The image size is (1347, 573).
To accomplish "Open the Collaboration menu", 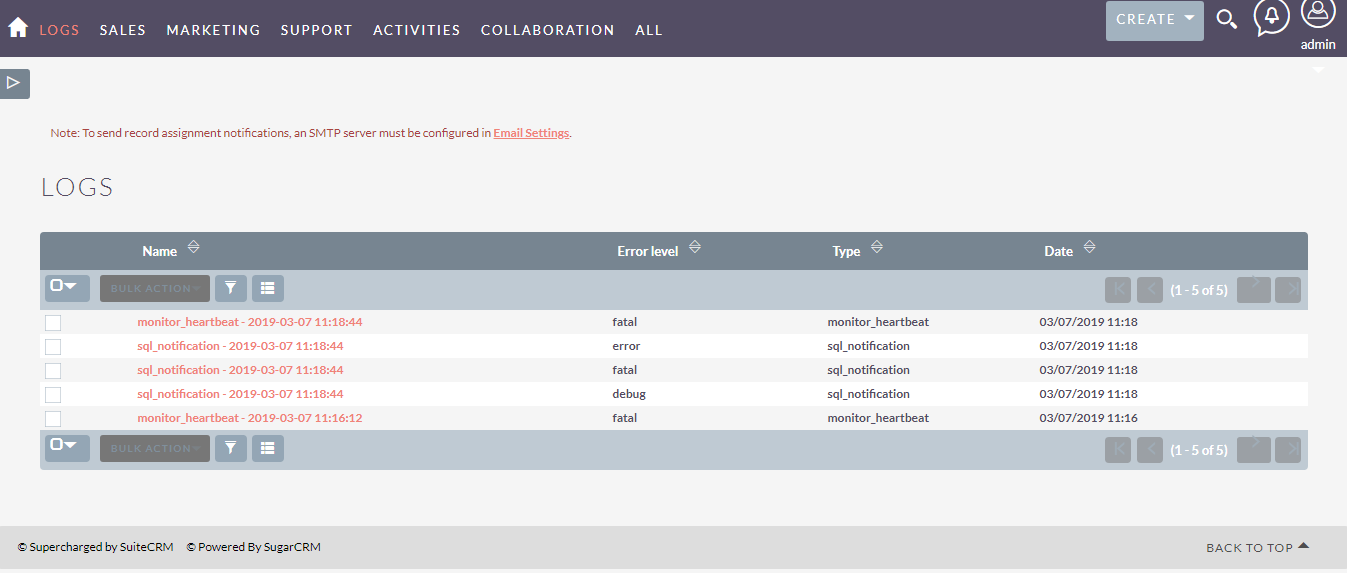I will [548, 30].
